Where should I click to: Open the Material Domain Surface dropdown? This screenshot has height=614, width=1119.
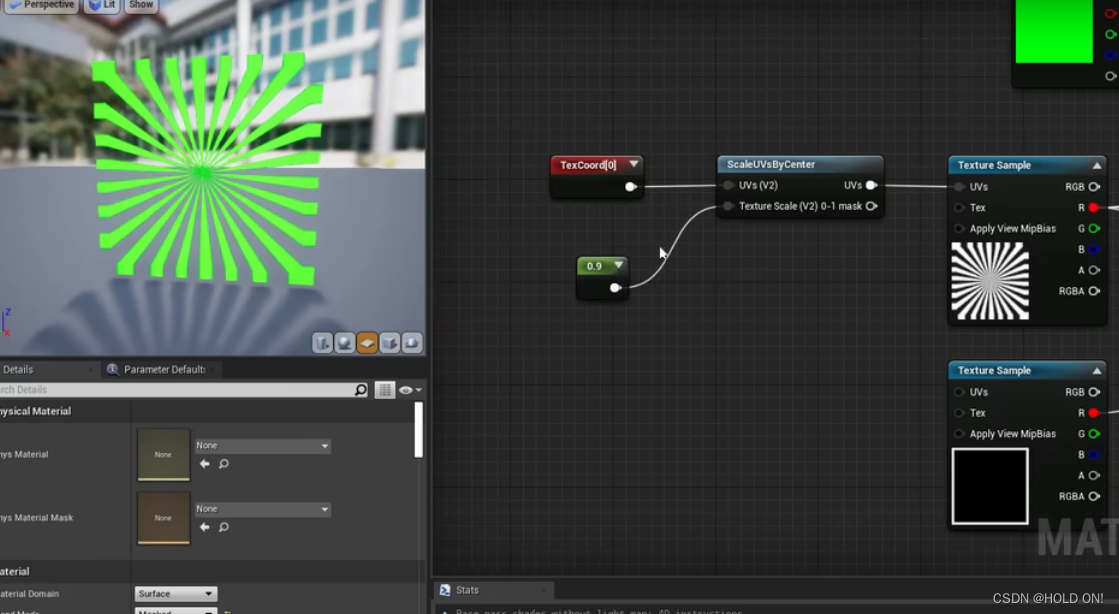[x=175, y=593]
